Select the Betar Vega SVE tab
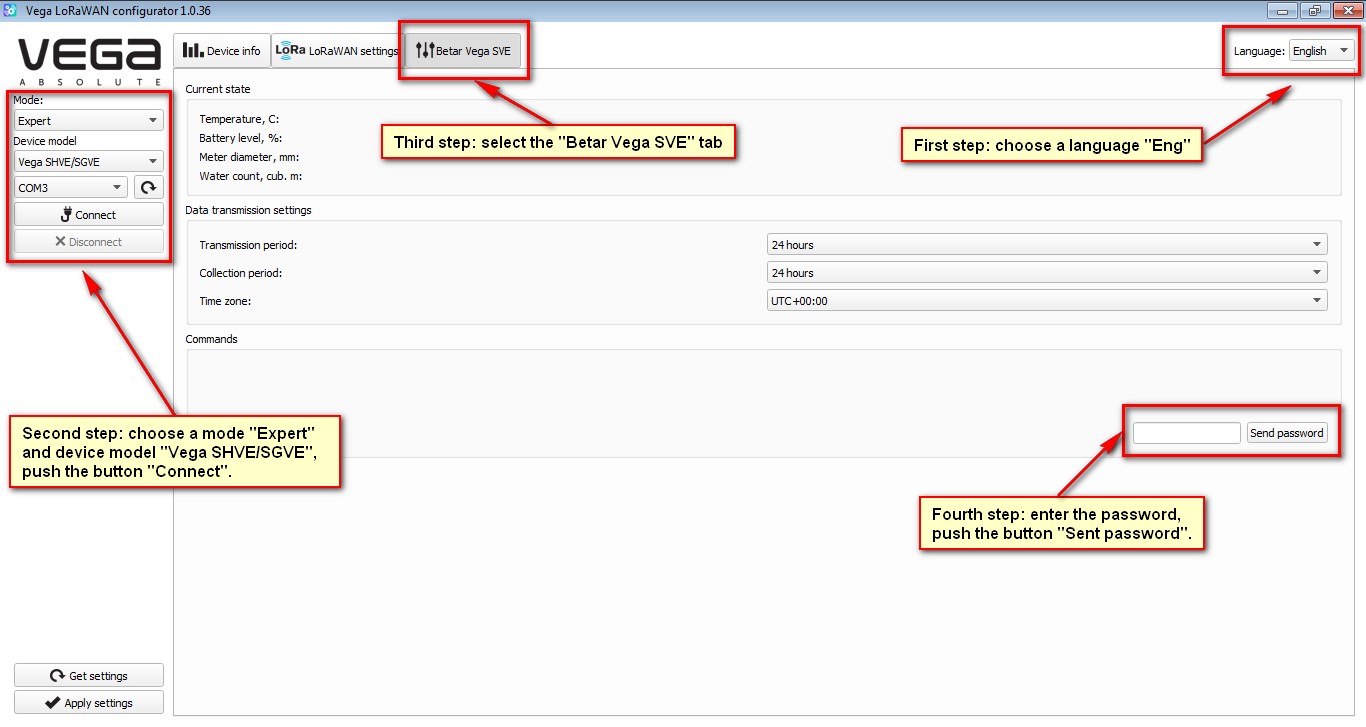Viewport: 1366px width, 727px height. (463, 51)
